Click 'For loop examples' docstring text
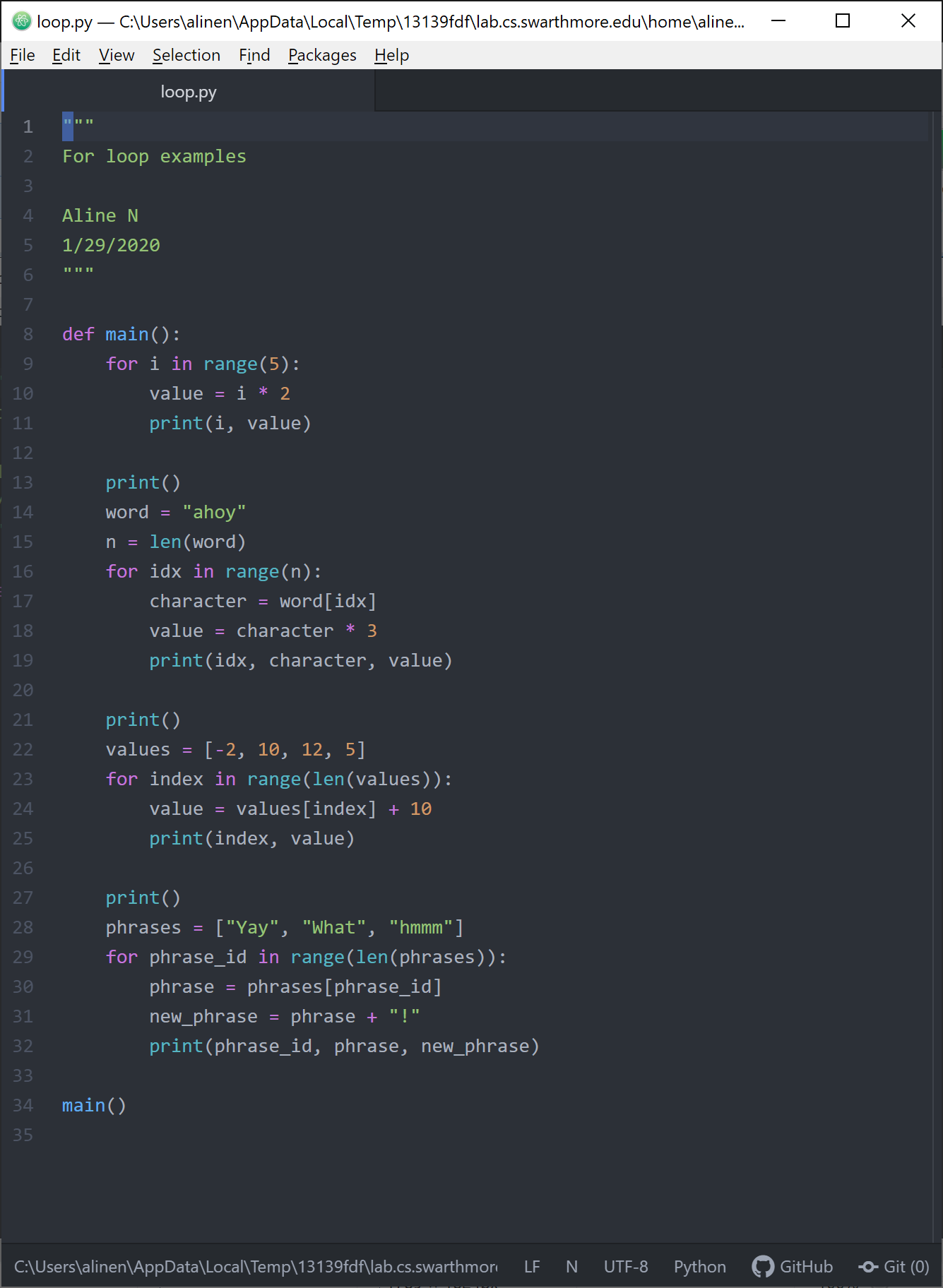 [154, 156]
